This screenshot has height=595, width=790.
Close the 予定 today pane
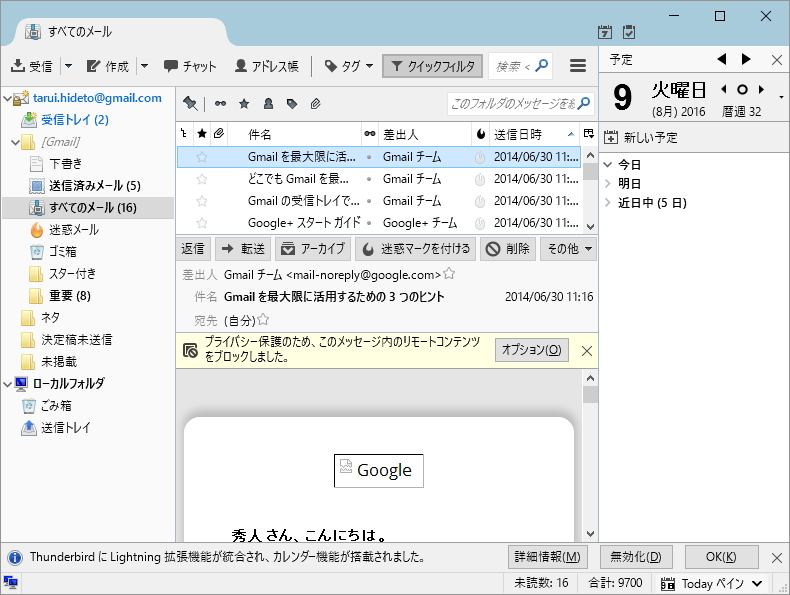776,60
